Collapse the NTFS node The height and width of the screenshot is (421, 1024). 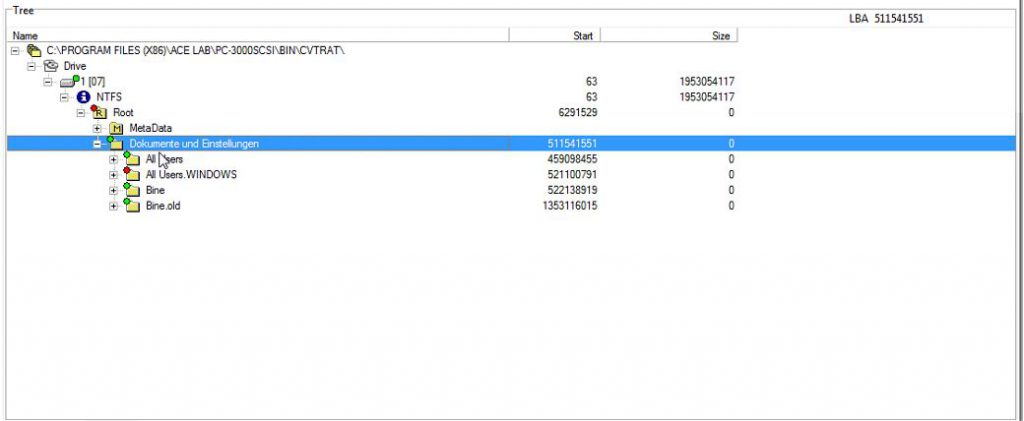pyautogui.click(x=65, y=97)
